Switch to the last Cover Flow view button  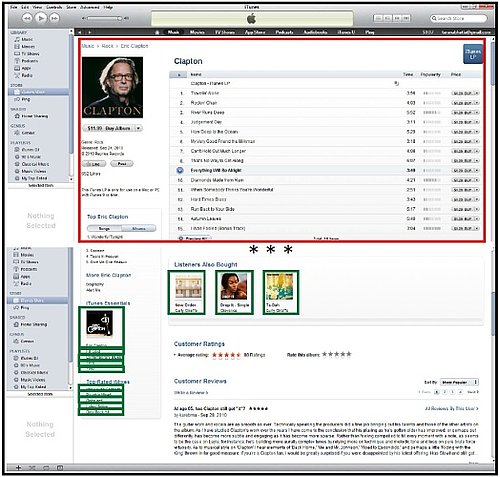(x=406, y=18)
